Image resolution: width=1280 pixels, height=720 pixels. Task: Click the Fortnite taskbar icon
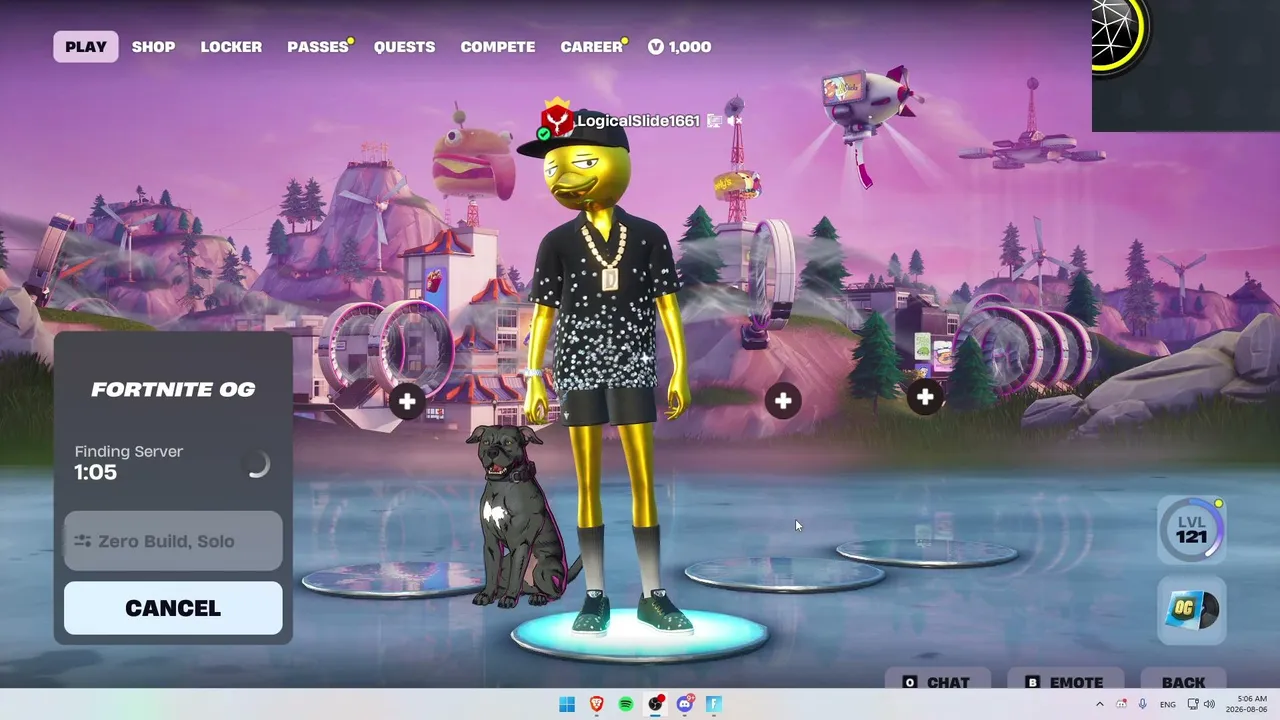click(714, 704)
